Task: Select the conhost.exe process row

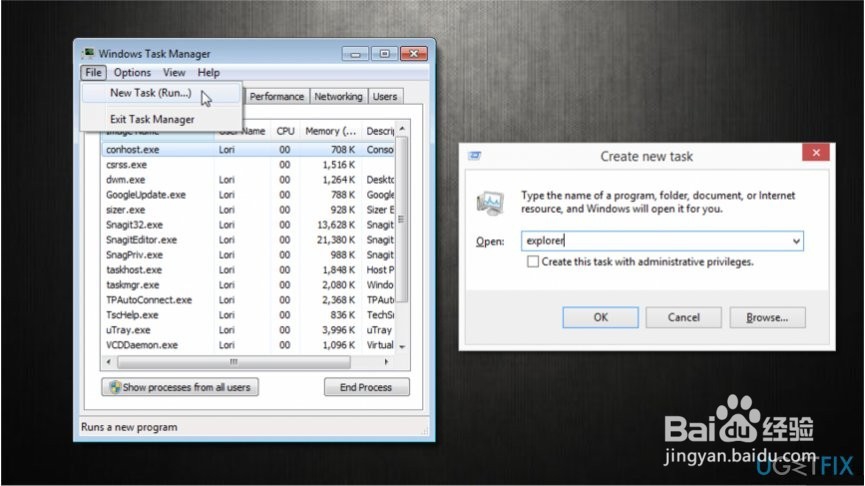Action: (248, 149)
